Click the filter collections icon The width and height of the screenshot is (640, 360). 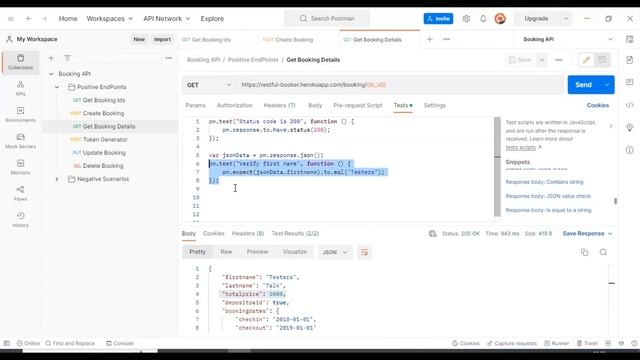67,58
